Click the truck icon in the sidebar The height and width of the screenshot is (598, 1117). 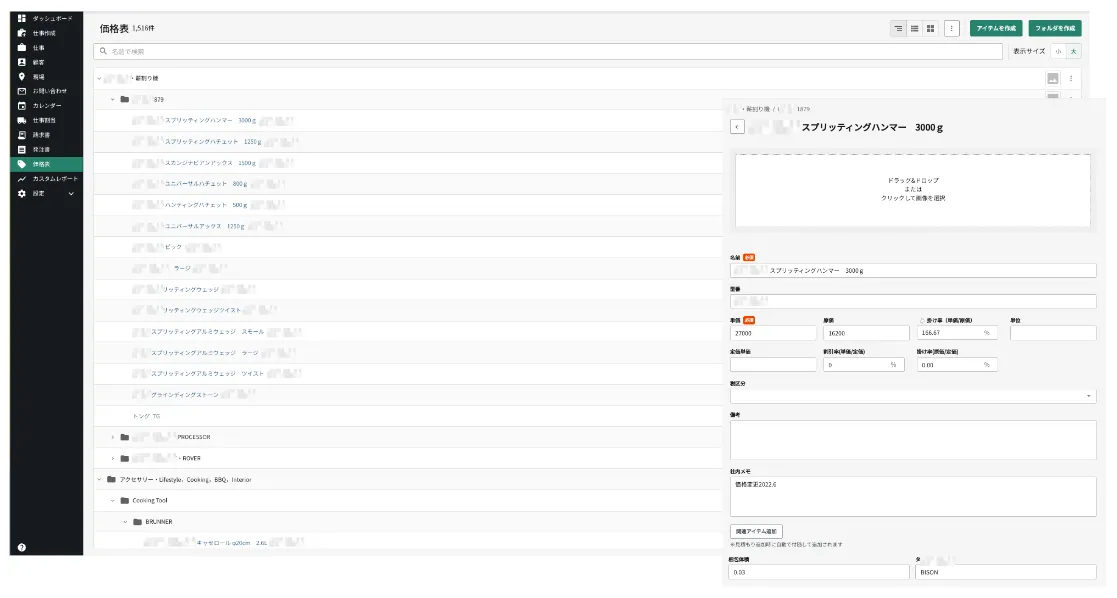21,120
